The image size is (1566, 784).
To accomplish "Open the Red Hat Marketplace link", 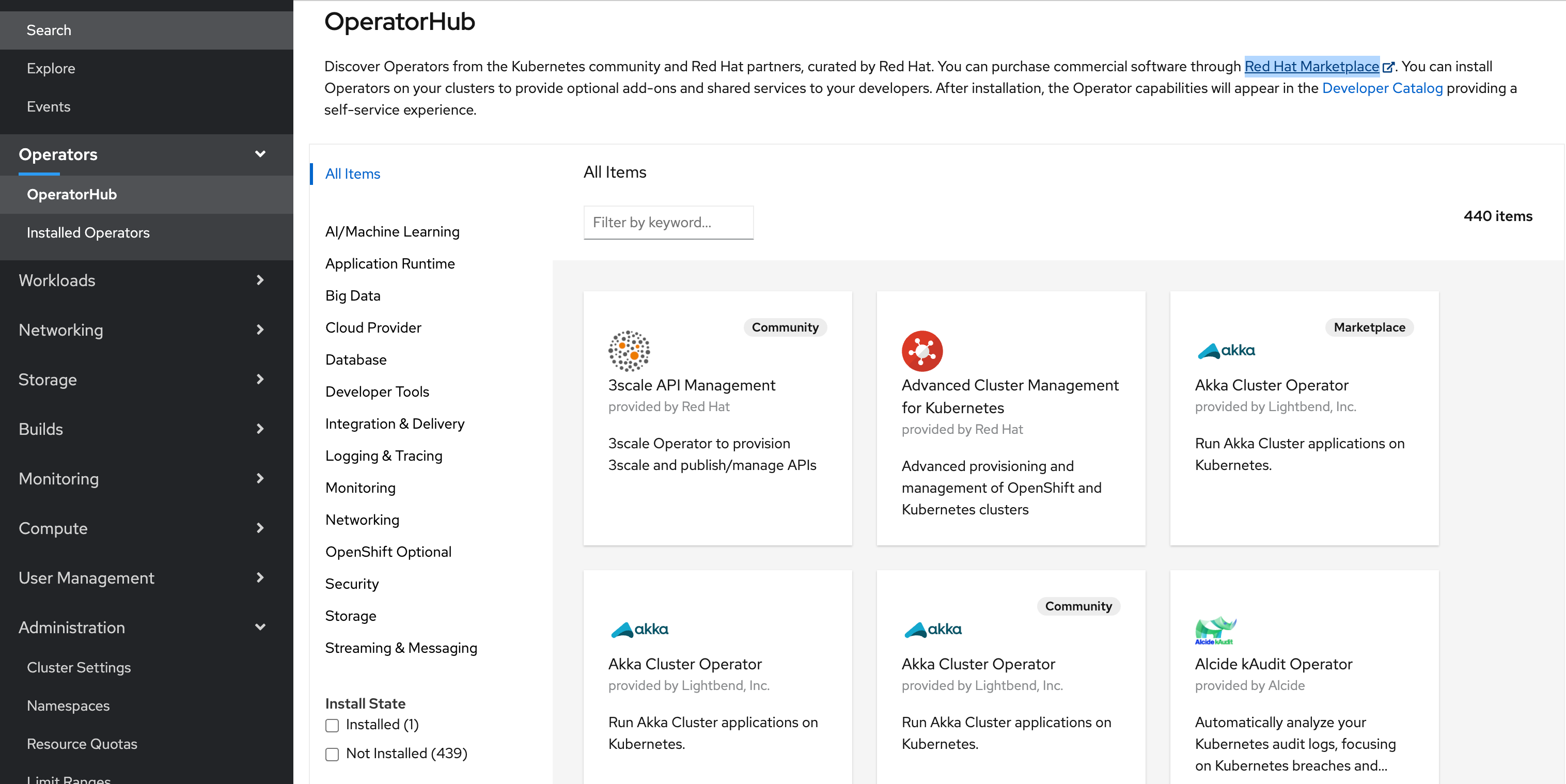I will tap(1312, 66).
